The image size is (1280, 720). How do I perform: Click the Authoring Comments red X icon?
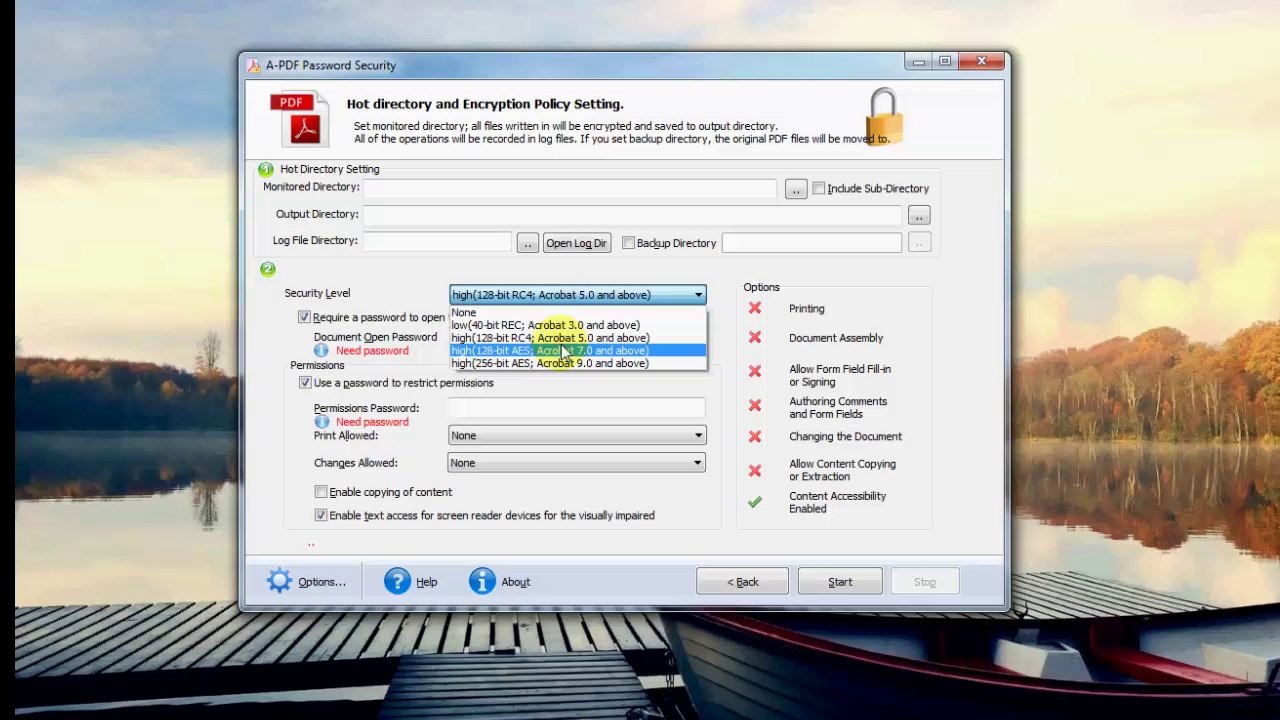[x=755, y=405]
